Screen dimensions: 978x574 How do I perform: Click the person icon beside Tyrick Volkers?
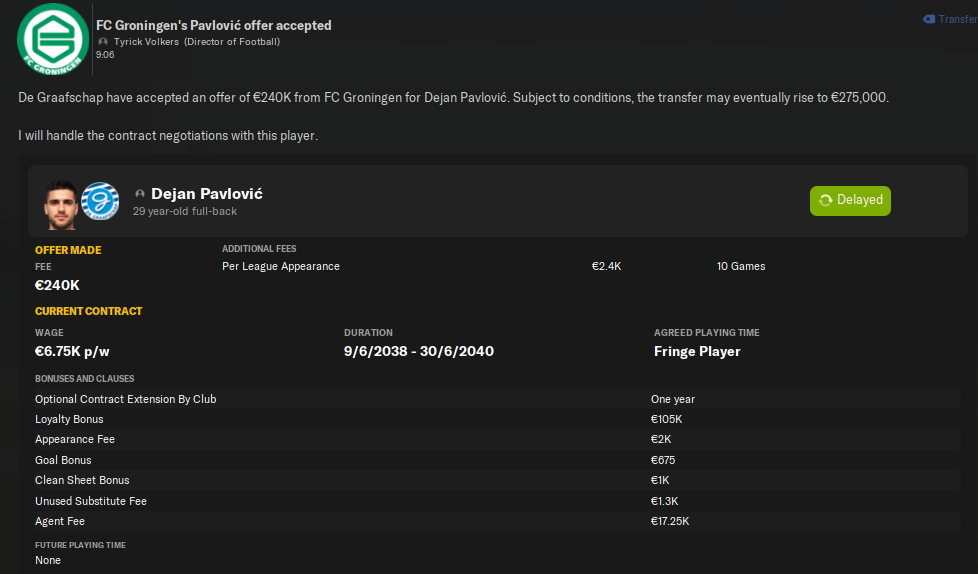click(104, 42)
